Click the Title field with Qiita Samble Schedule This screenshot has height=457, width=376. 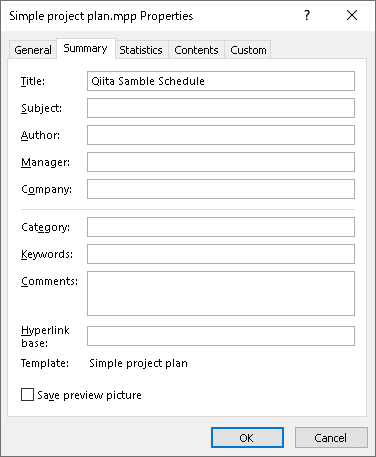tap(221, 81)
